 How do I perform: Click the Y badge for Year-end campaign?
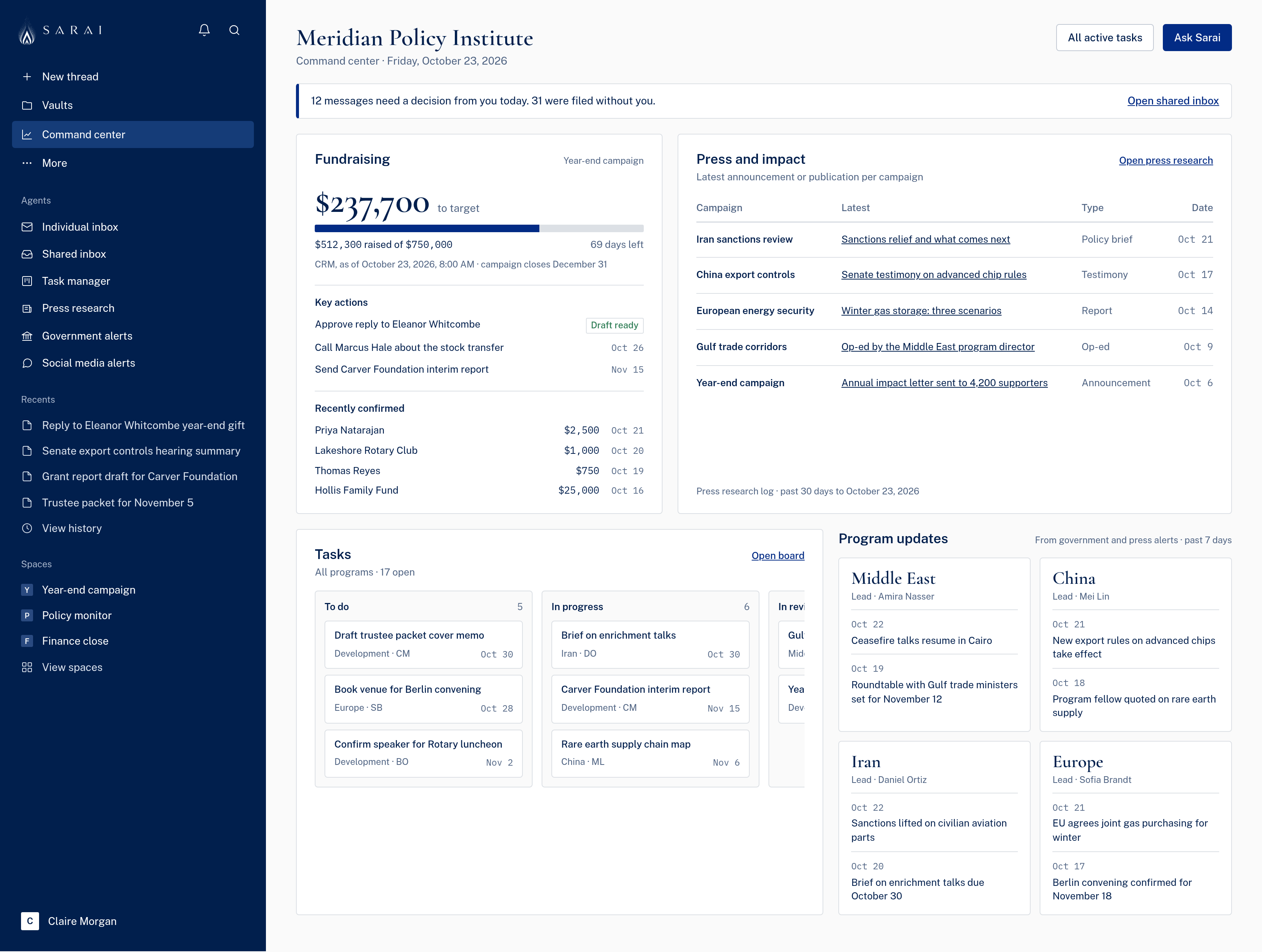[27, 589]
